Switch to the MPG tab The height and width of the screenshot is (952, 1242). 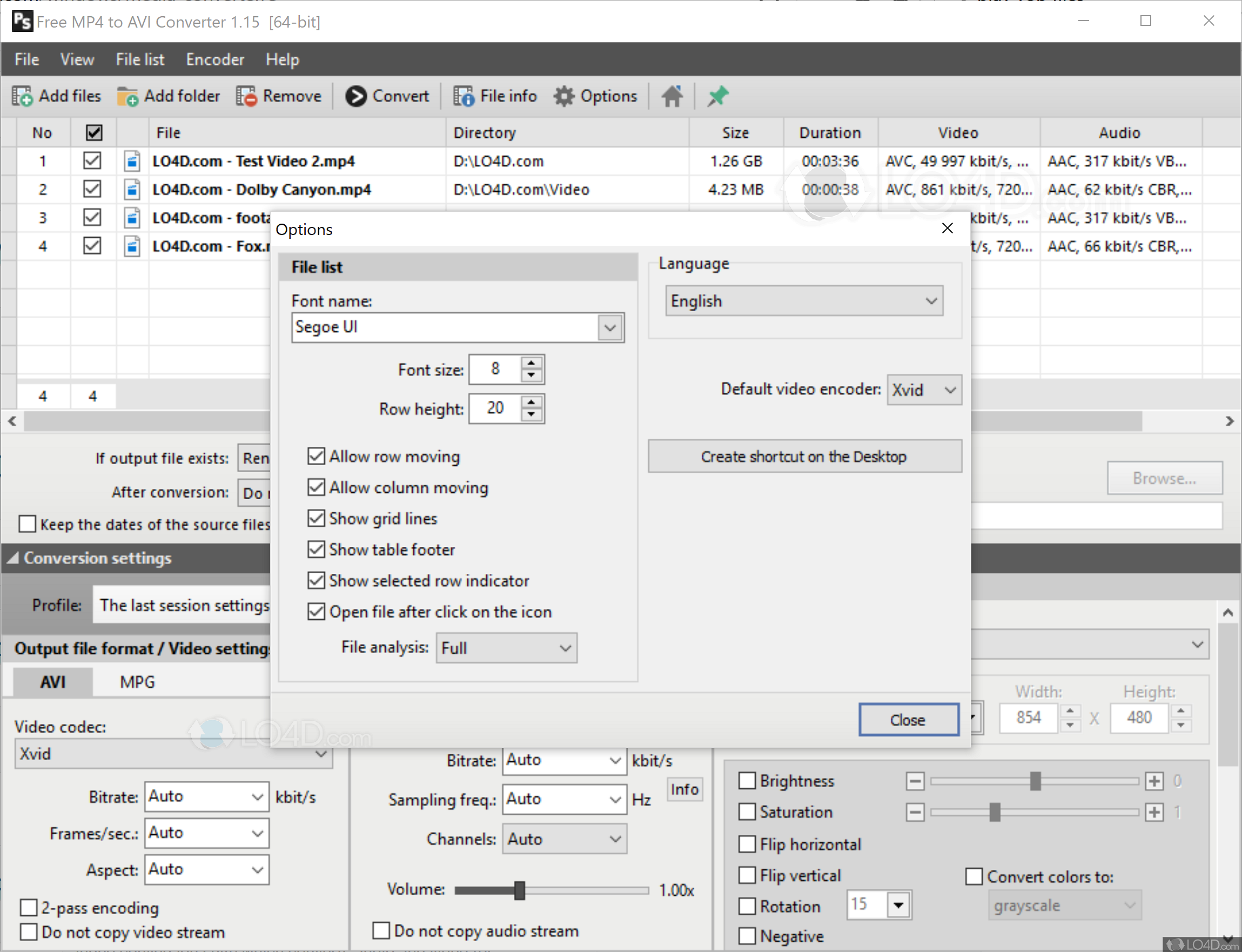(x=137, y=682)
